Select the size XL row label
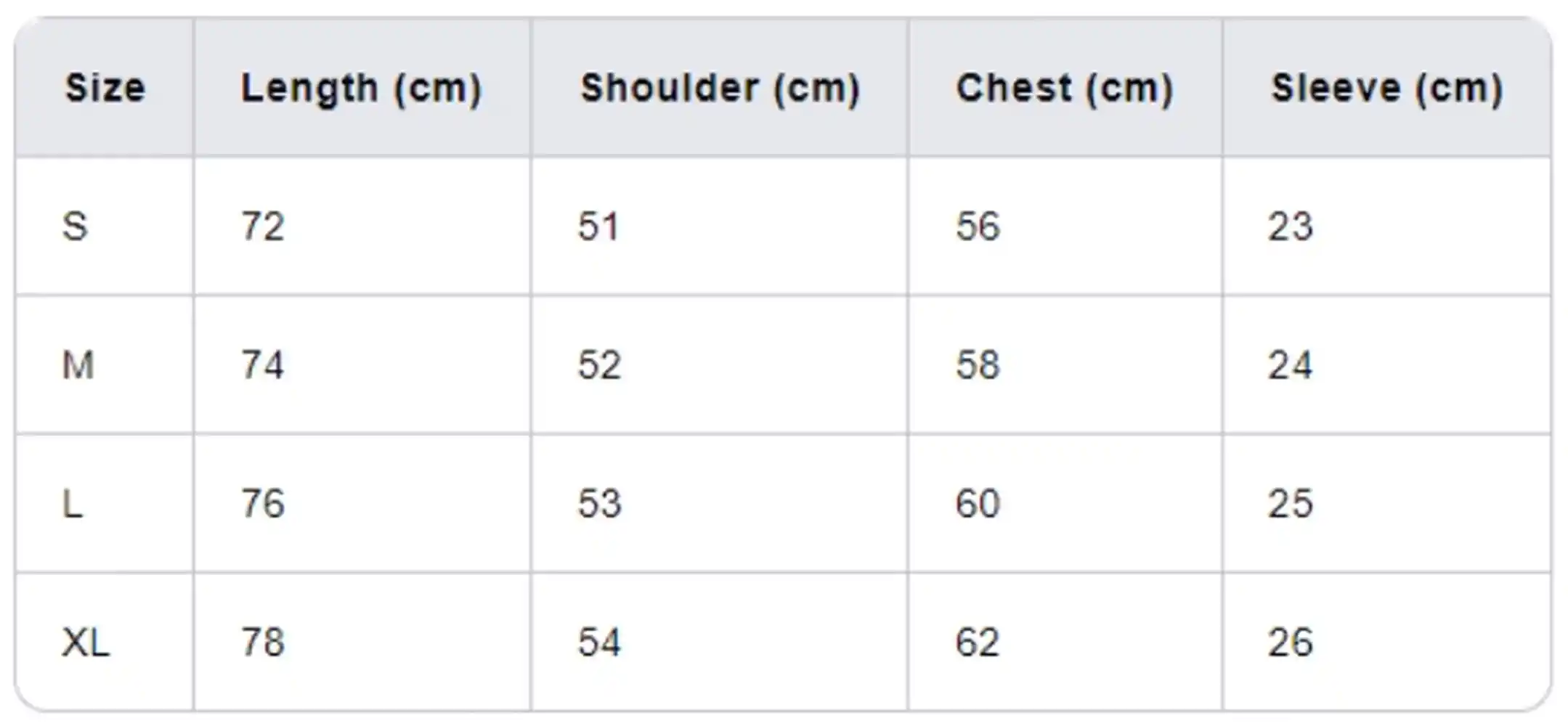Viewport: 1568px width, 726px height. point(86,643)
